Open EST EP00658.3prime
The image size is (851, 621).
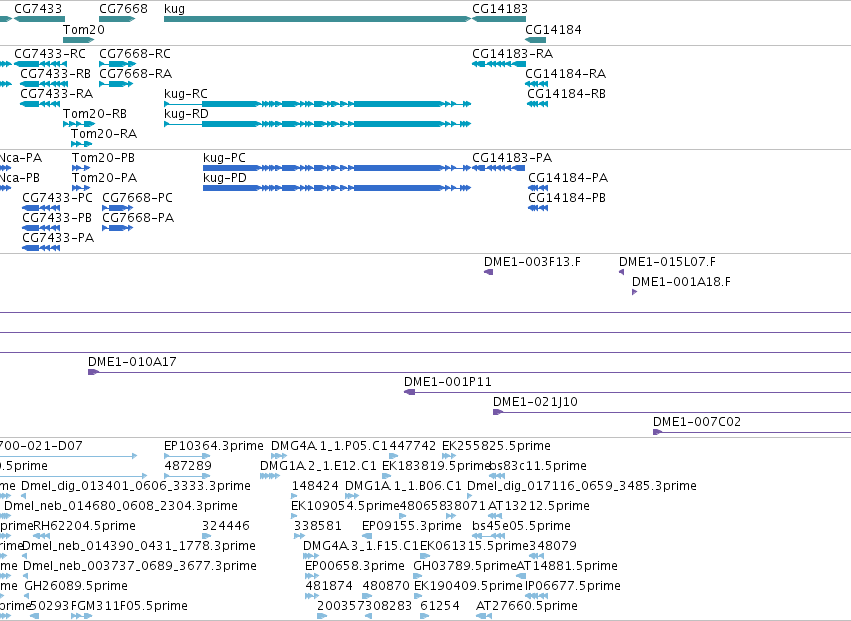tap(355, 566)
